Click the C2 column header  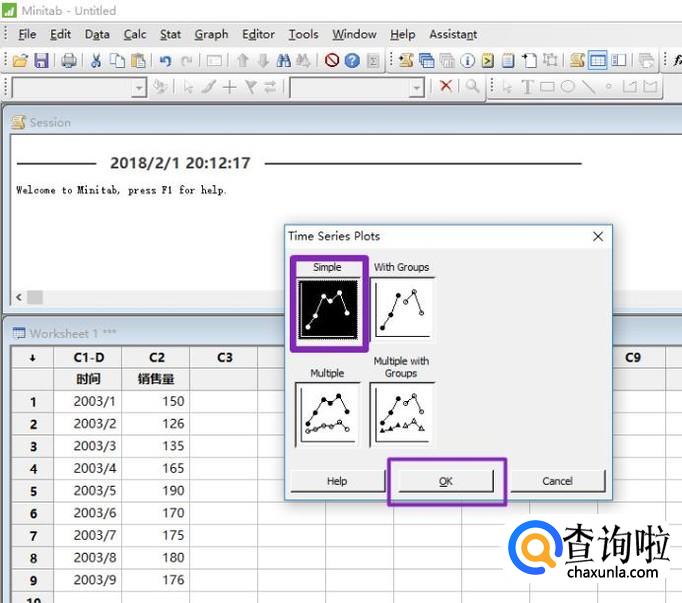coord(157,358)
